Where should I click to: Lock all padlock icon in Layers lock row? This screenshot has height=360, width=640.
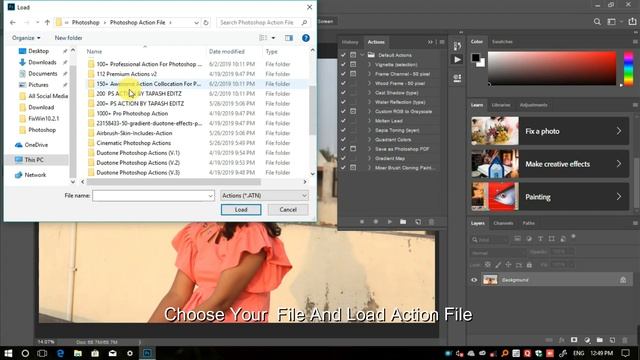(x=529, y=265)
